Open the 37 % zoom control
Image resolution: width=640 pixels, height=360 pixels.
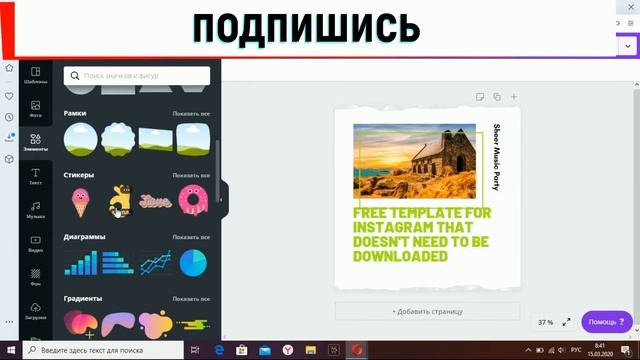point(545,322)
